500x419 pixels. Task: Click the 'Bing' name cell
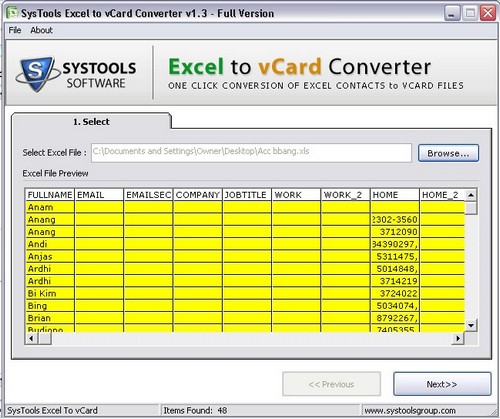(x=50, y=306)
